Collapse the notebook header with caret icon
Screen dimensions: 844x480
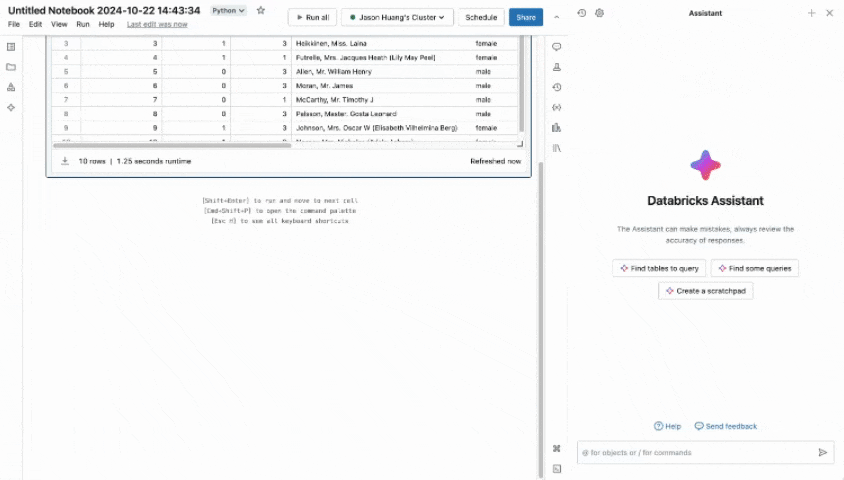557,17
